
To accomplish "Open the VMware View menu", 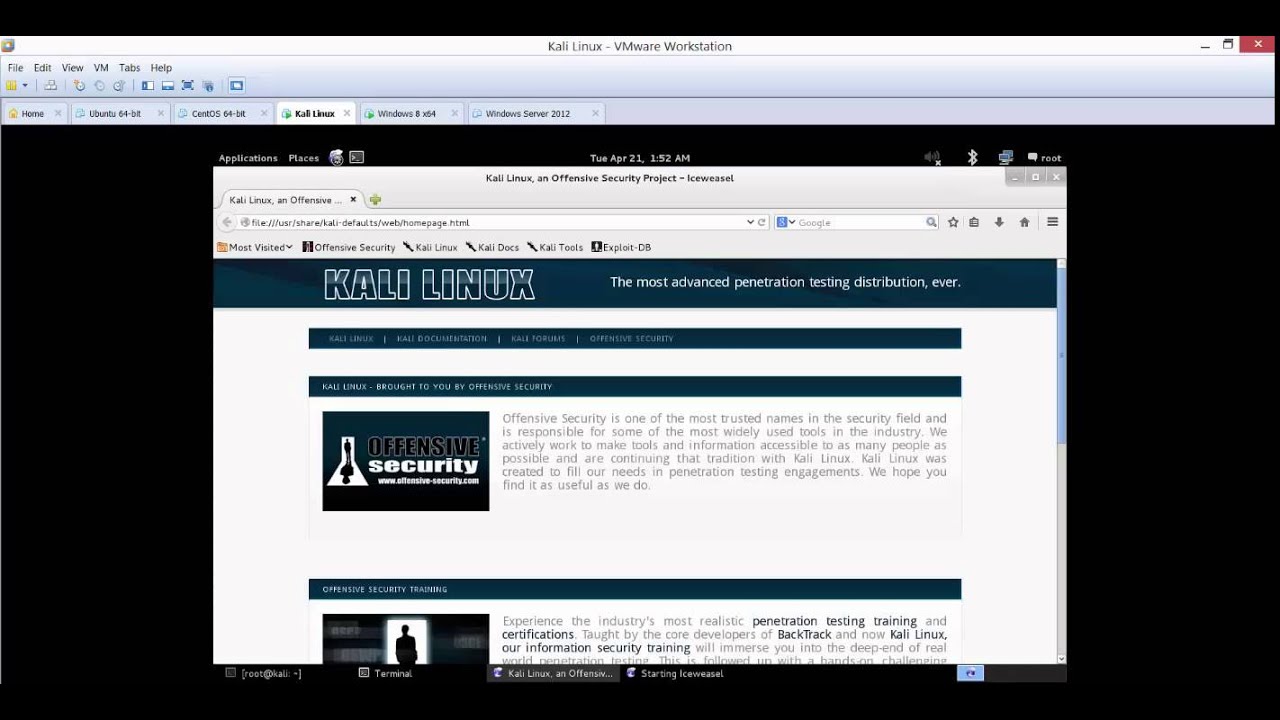I will click(73, 68).
